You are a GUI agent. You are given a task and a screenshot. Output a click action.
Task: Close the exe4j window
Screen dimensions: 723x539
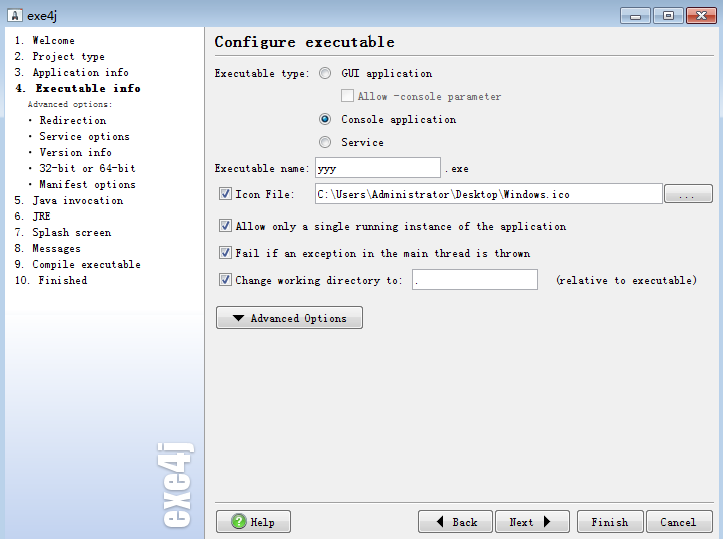[x=701, y=16]
